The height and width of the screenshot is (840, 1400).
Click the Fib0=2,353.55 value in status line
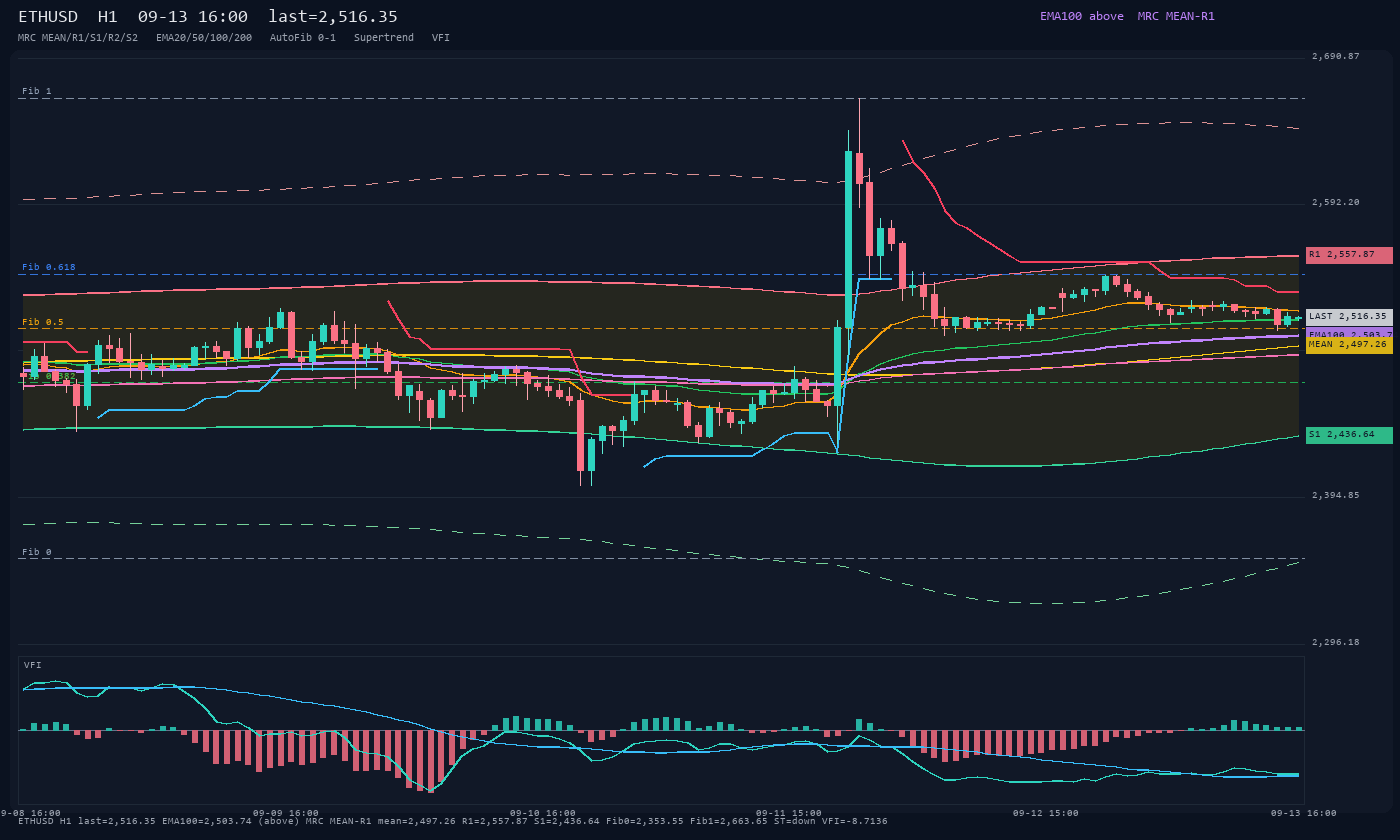pos(643,821)
